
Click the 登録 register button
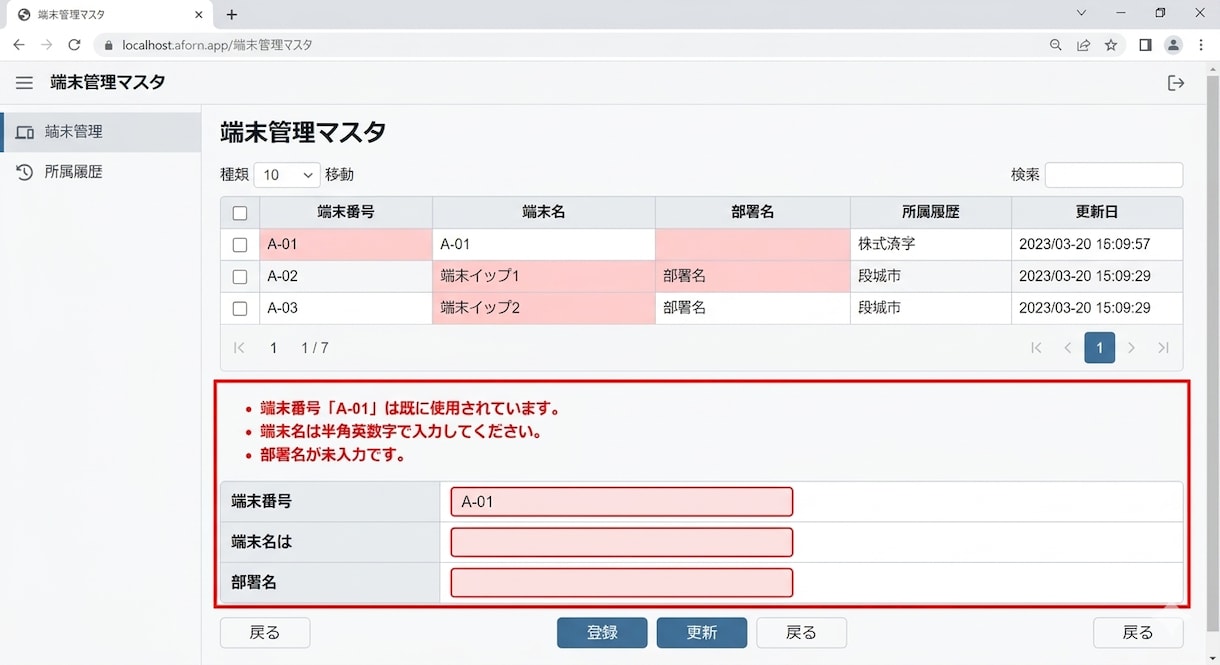(x=602, y=633)
